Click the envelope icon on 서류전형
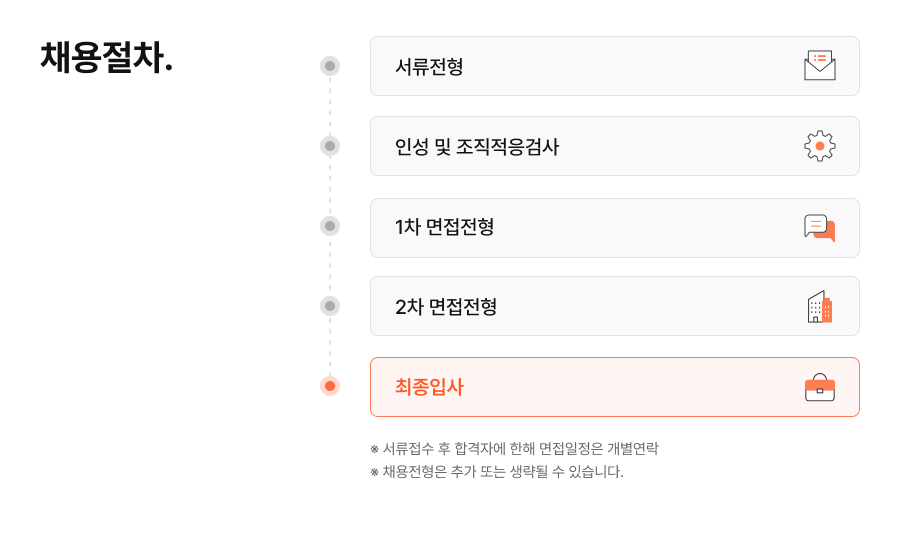This screenshot has width=900, height=553. pyautogui.click(x=819, y=66)
